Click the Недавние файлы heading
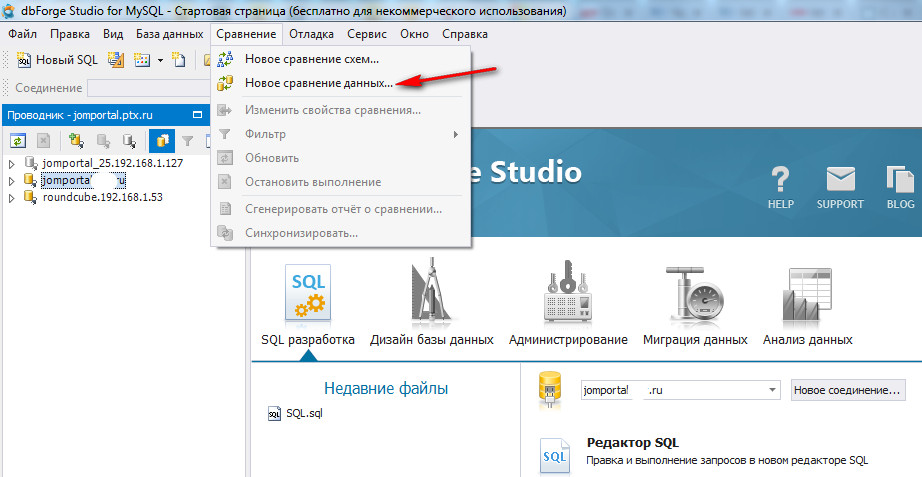The width and height of the screenshot is (922, 477). pyautogui.click(x=386, y=388)
